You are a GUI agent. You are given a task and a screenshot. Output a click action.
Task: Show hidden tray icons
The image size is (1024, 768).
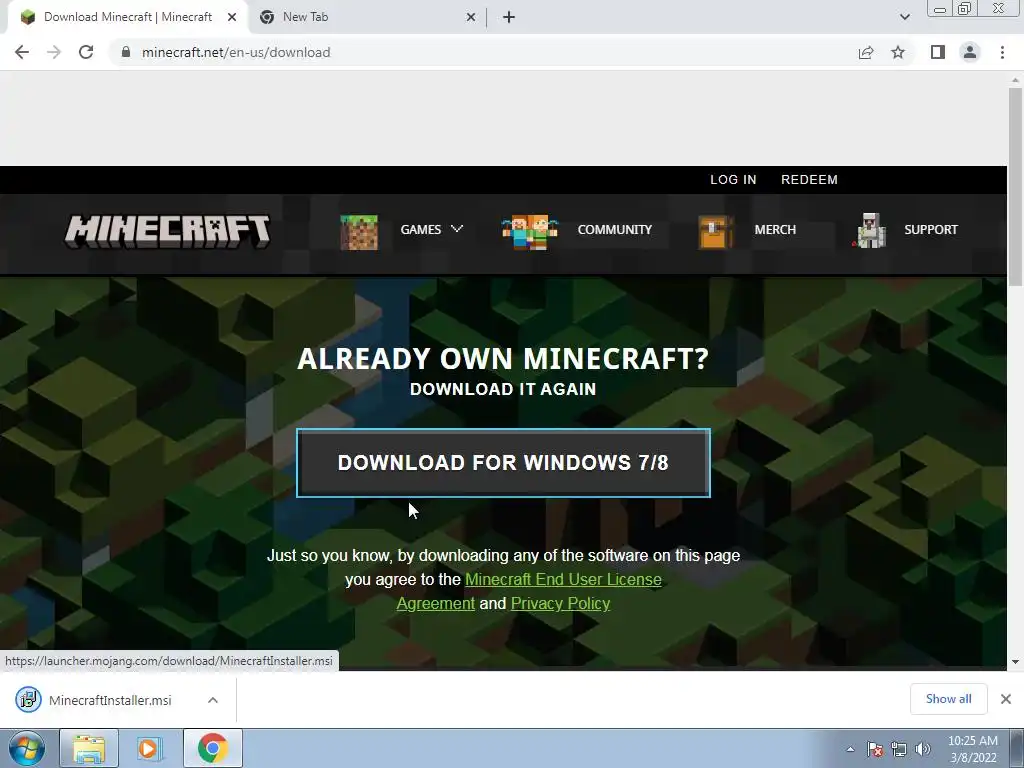click(850, 749)
